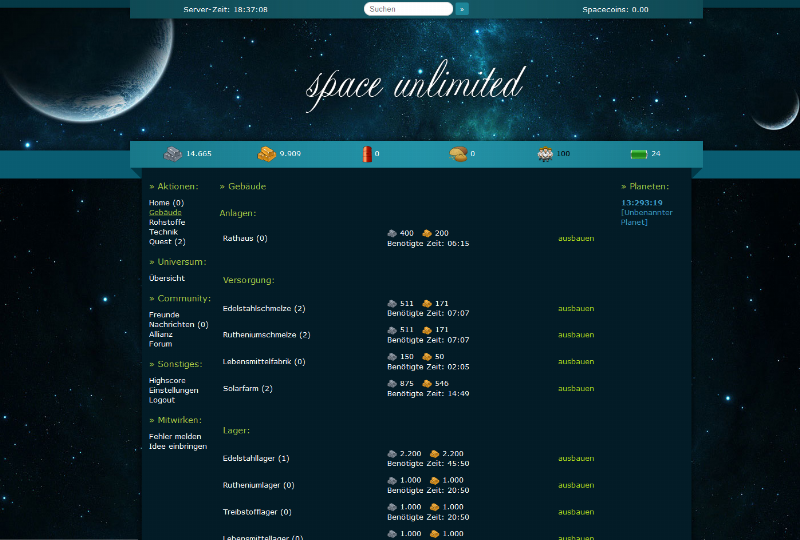Screen dimensions: 800x540
Task: Click the population people icon
Action: click(545, 154)
